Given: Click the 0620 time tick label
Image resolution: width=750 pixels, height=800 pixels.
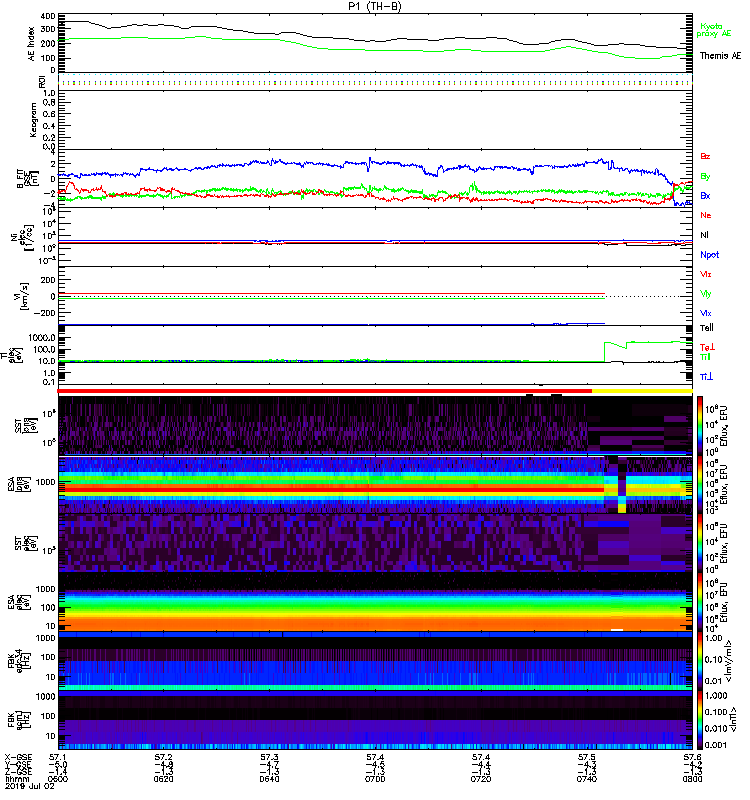Looking at the screenshot, I should click(163, 779).
